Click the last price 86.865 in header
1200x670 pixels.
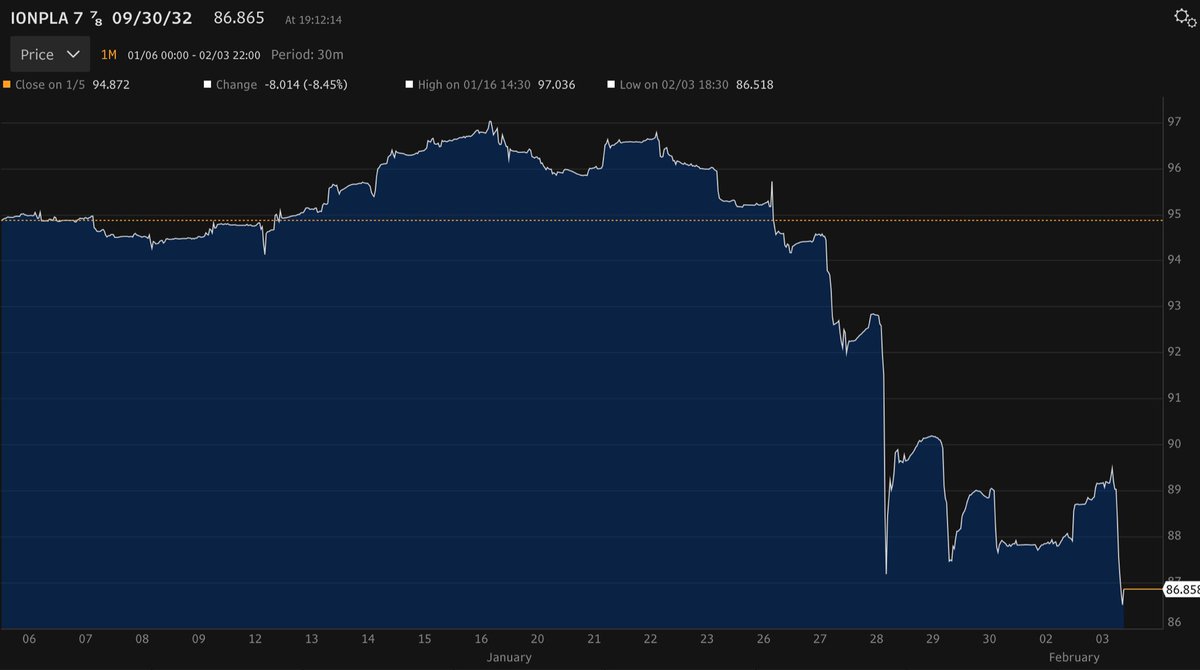tap(238, 18)
